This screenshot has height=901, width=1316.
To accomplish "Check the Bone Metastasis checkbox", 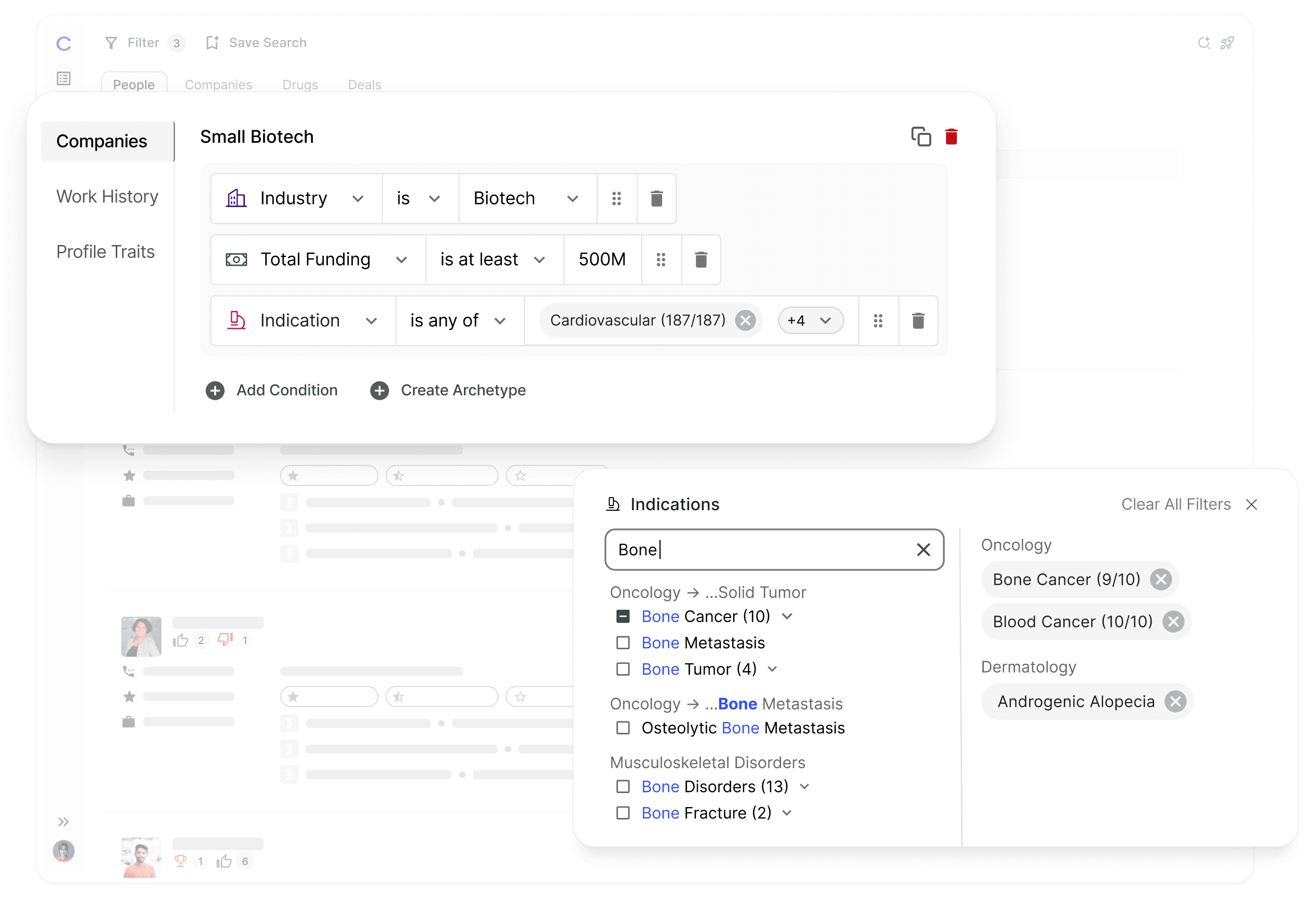I will click(622, 642).
